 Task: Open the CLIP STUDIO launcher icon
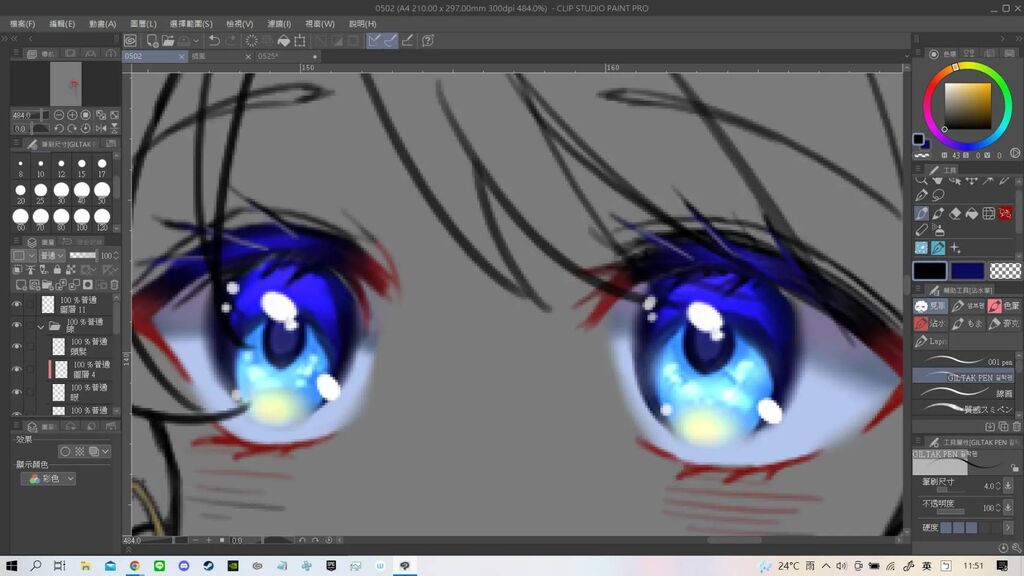point(131,40)
